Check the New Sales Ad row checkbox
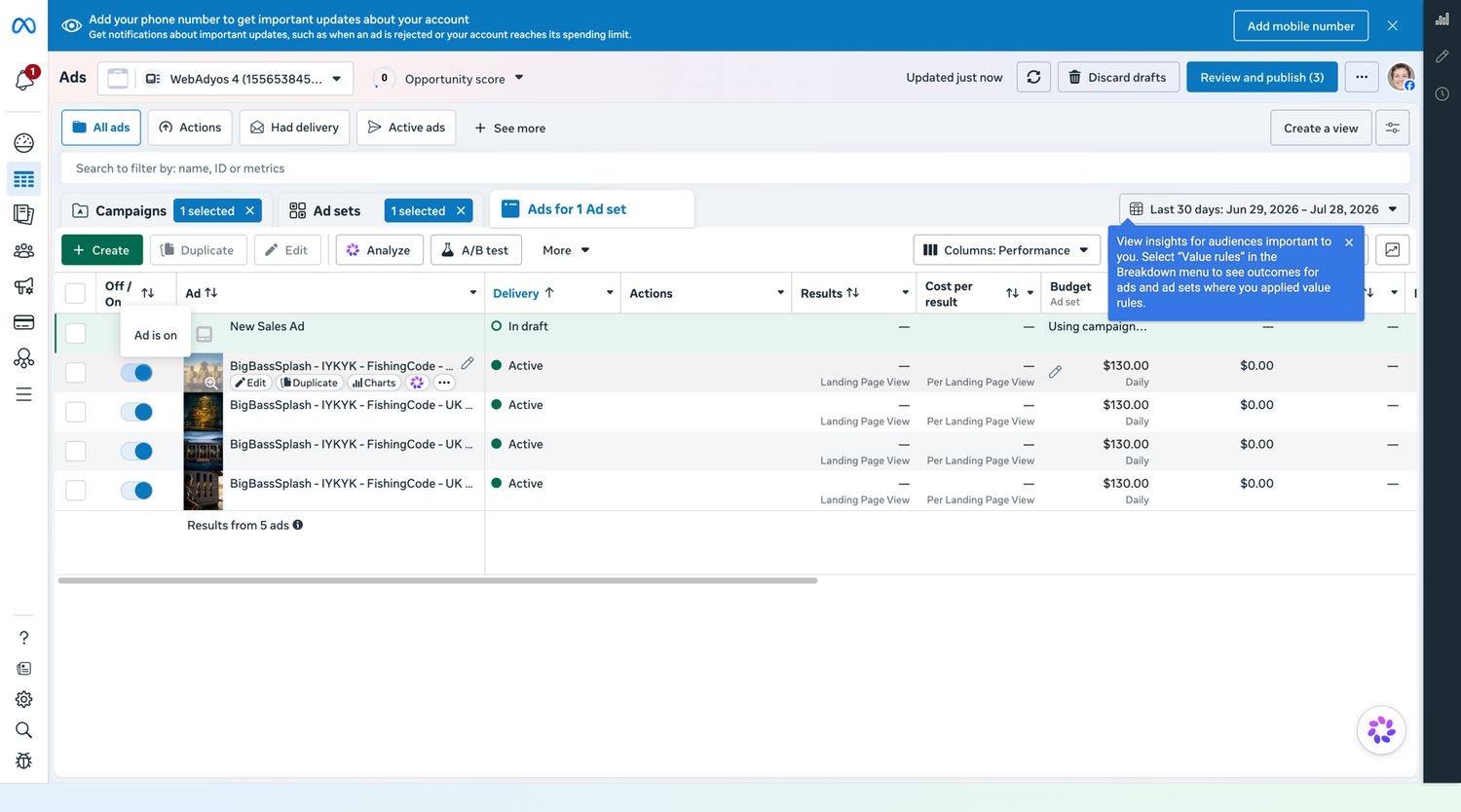The width and height of the screenshot is (1461, 812). pos(75,333)
